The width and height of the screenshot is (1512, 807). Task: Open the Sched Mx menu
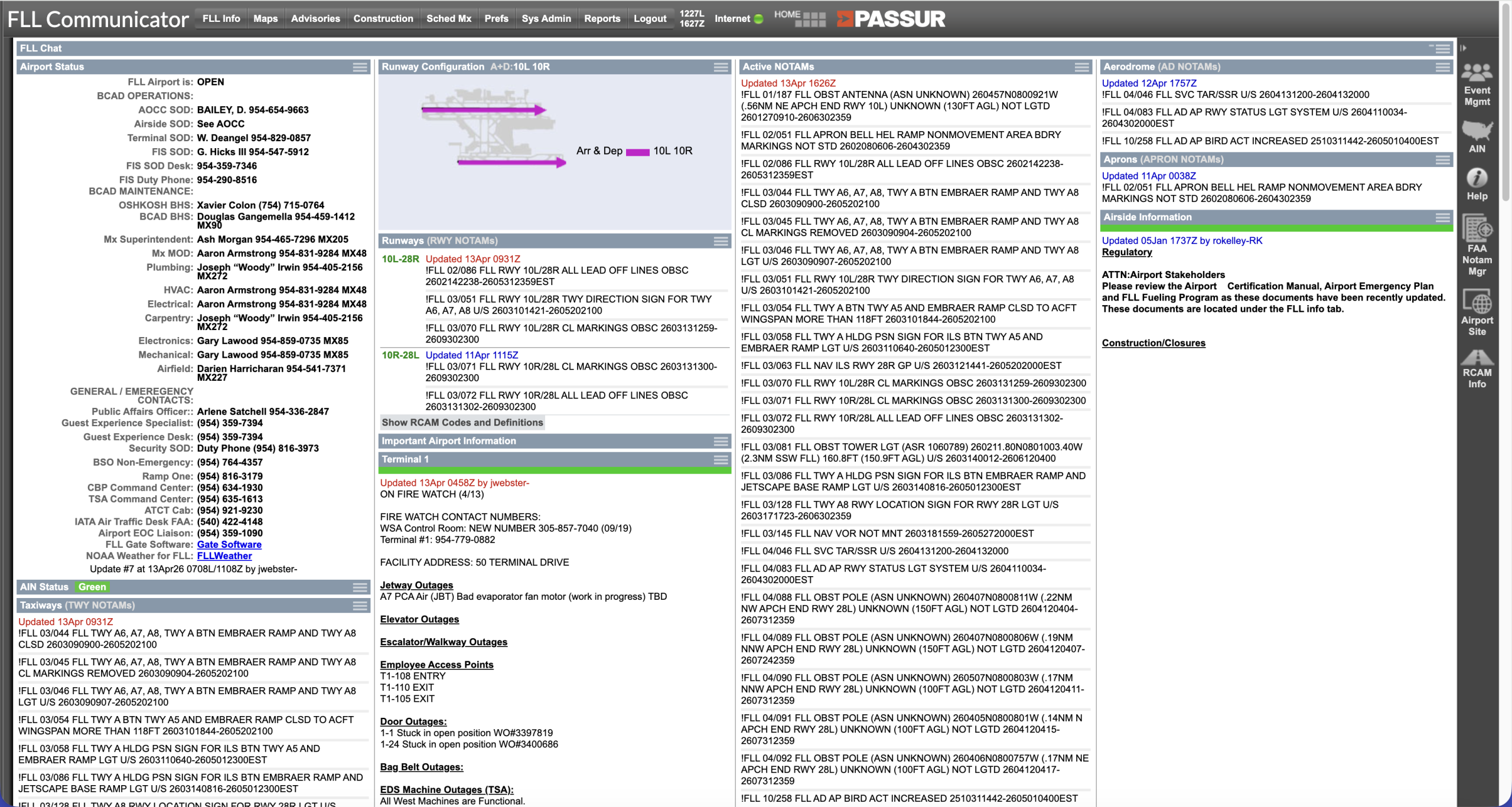click(449, 19)
